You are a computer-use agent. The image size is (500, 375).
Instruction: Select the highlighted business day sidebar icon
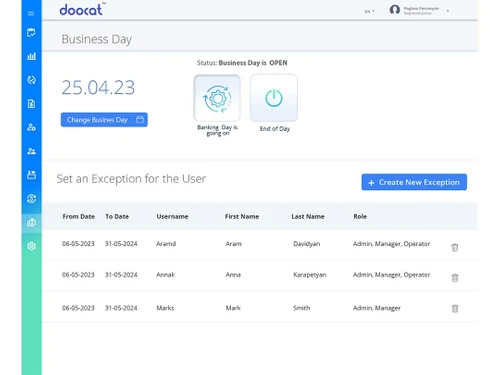tap(31, 222)
